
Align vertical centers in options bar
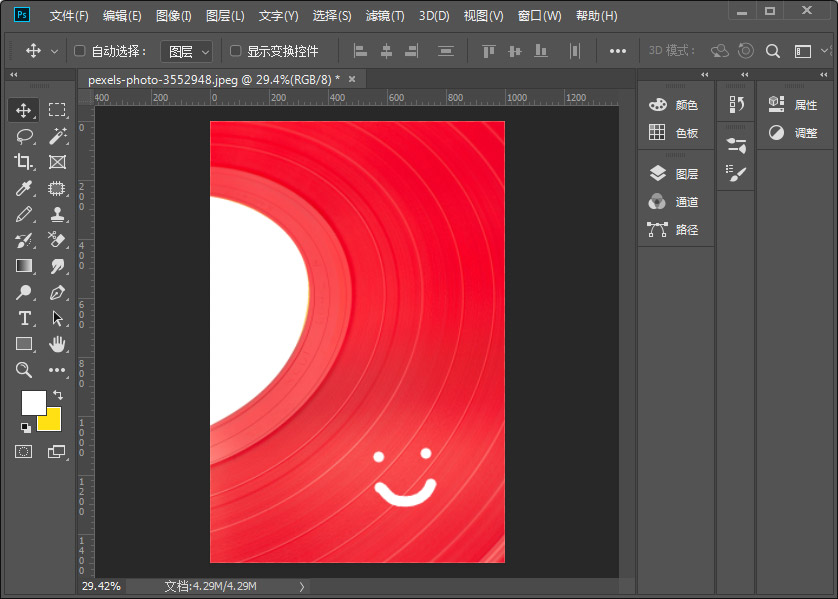point(515,51)
